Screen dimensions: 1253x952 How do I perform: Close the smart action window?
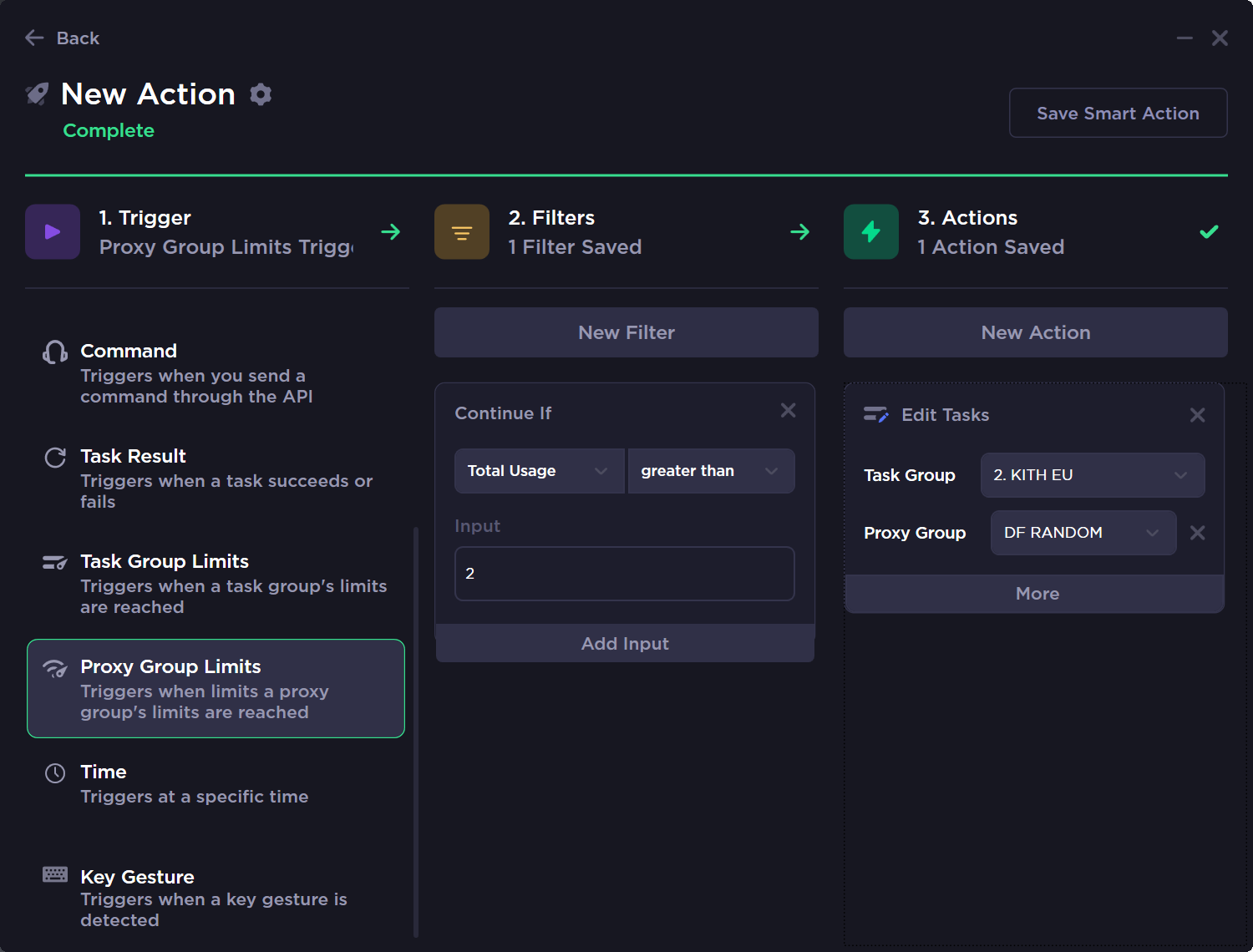coord(1220,38)
